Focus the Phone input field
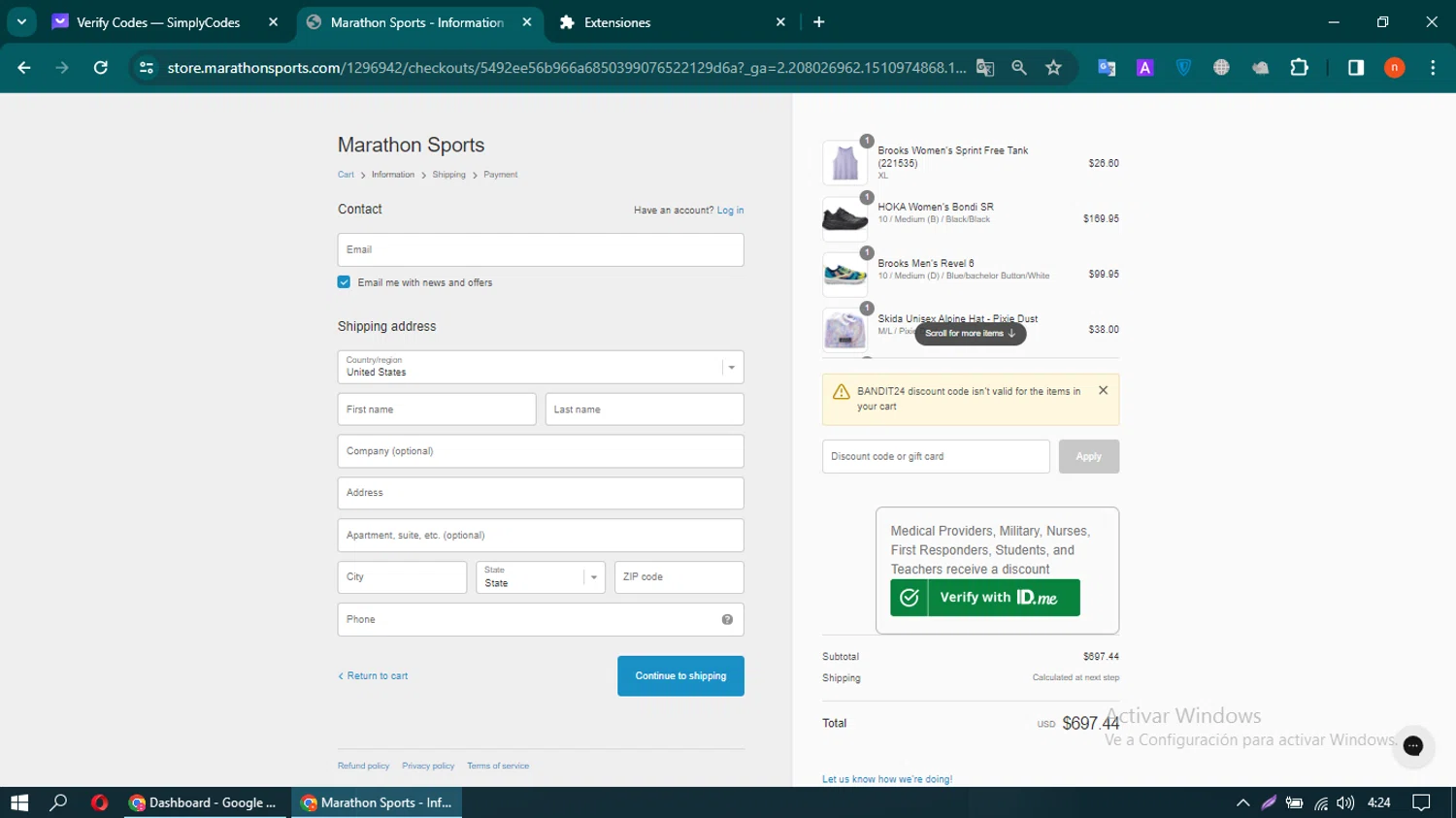Viewport: 1456px width, 818px height. coord(541,620)
